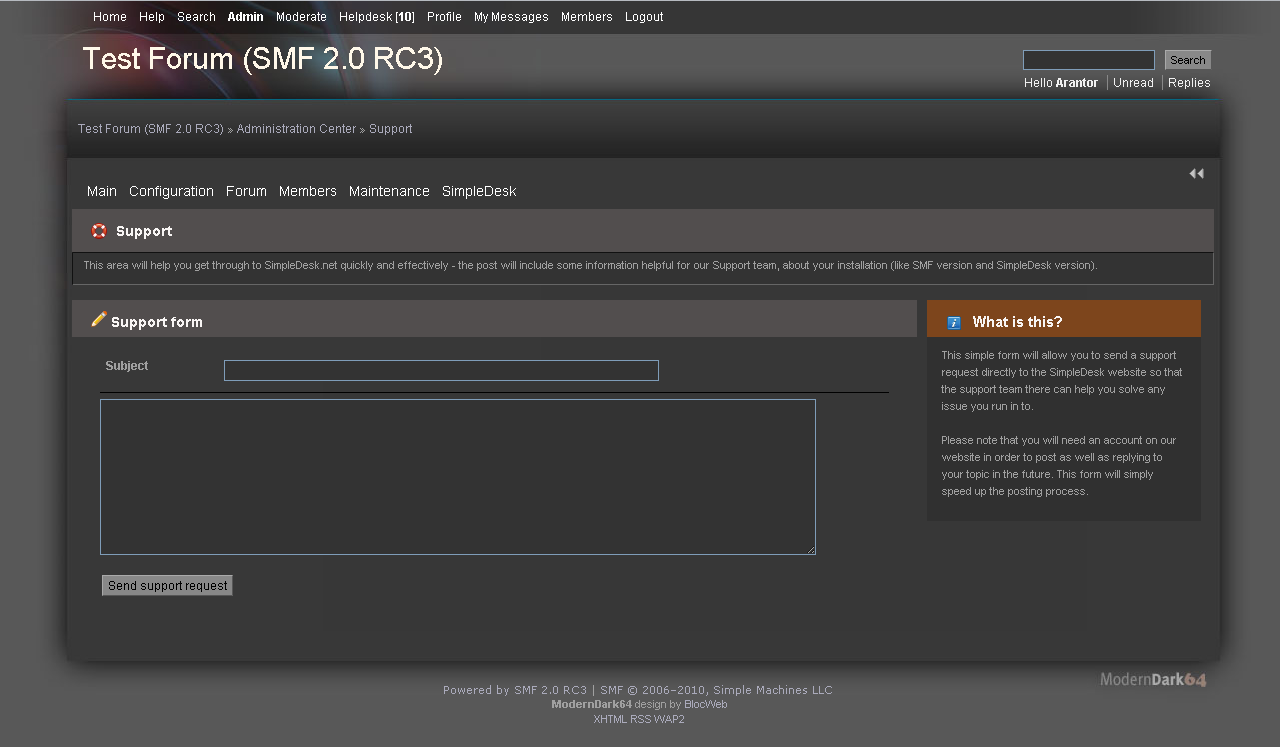
Task: Open the Search menu item in top bar
Action: [196, 17]
